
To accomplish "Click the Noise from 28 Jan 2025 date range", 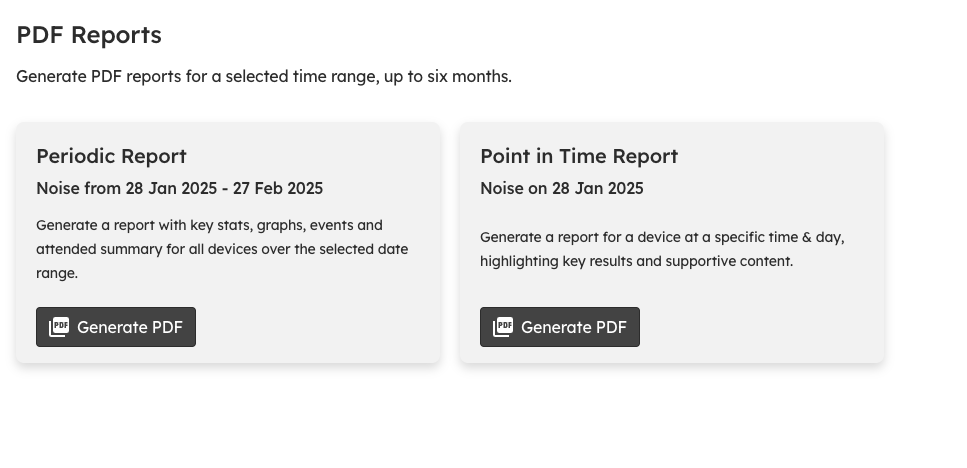I will 179,188.
